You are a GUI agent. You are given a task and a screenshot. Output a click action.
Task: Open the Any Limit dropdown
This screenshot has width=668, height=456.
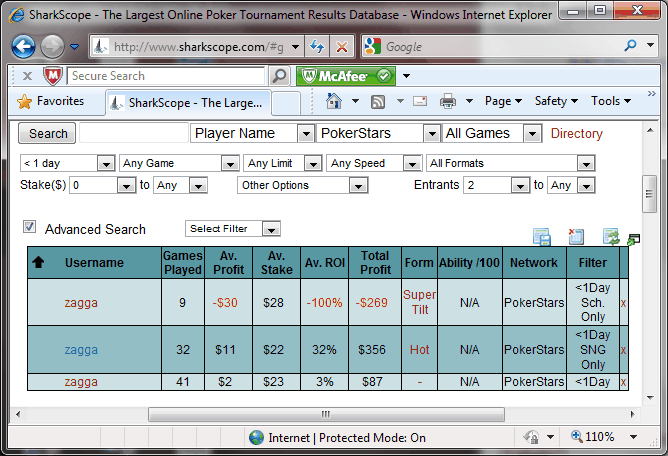[x=313, y=163]
